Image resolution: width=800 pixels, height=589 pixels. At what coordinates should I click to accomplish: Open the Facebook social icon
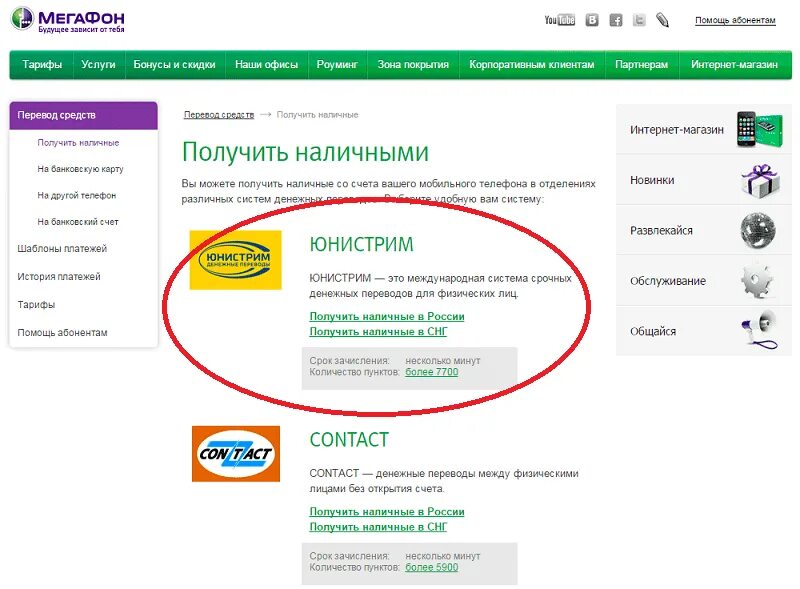coord(616,20)
